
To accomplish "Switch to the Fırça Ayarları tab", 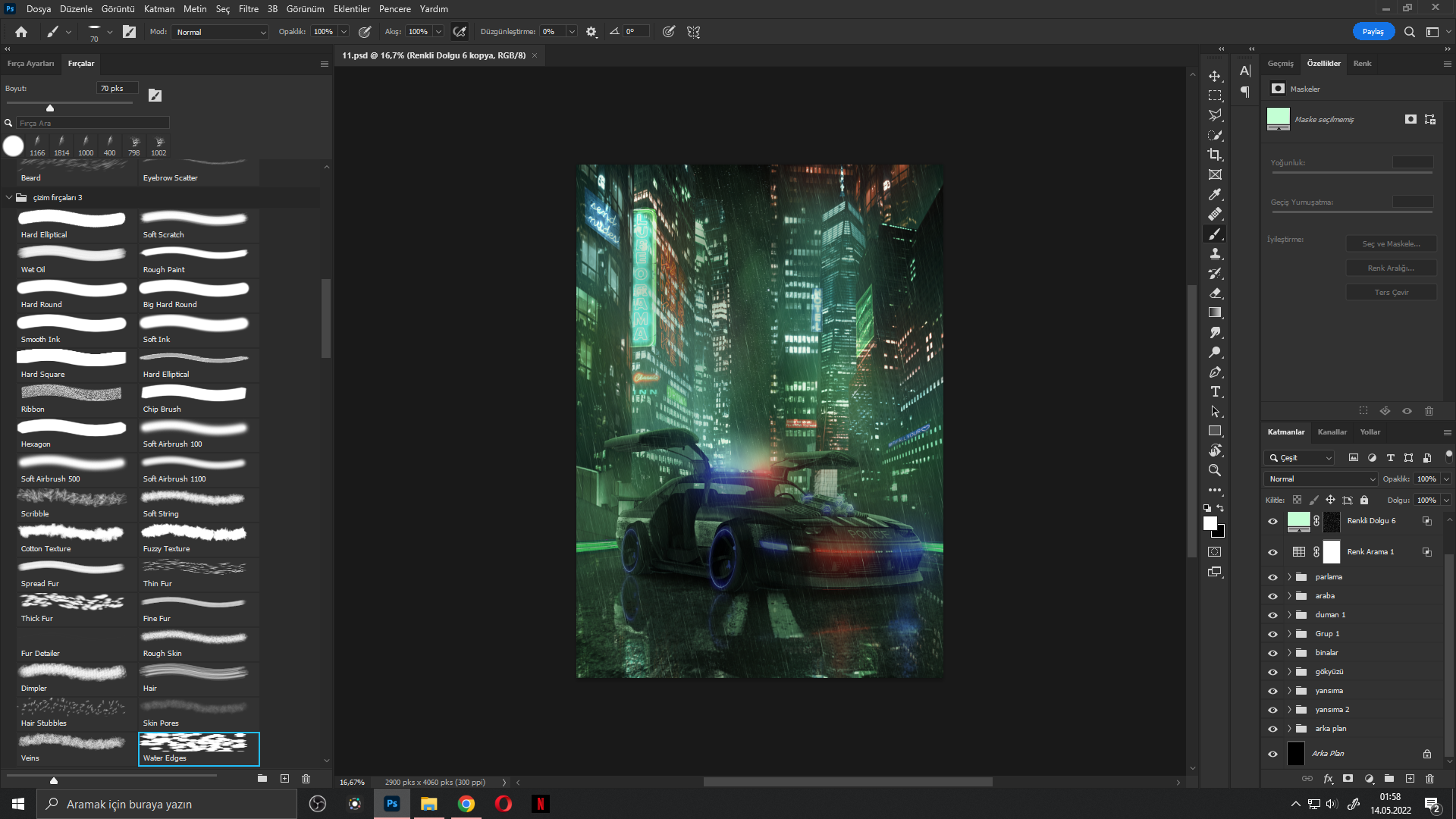I will point(31,64).
